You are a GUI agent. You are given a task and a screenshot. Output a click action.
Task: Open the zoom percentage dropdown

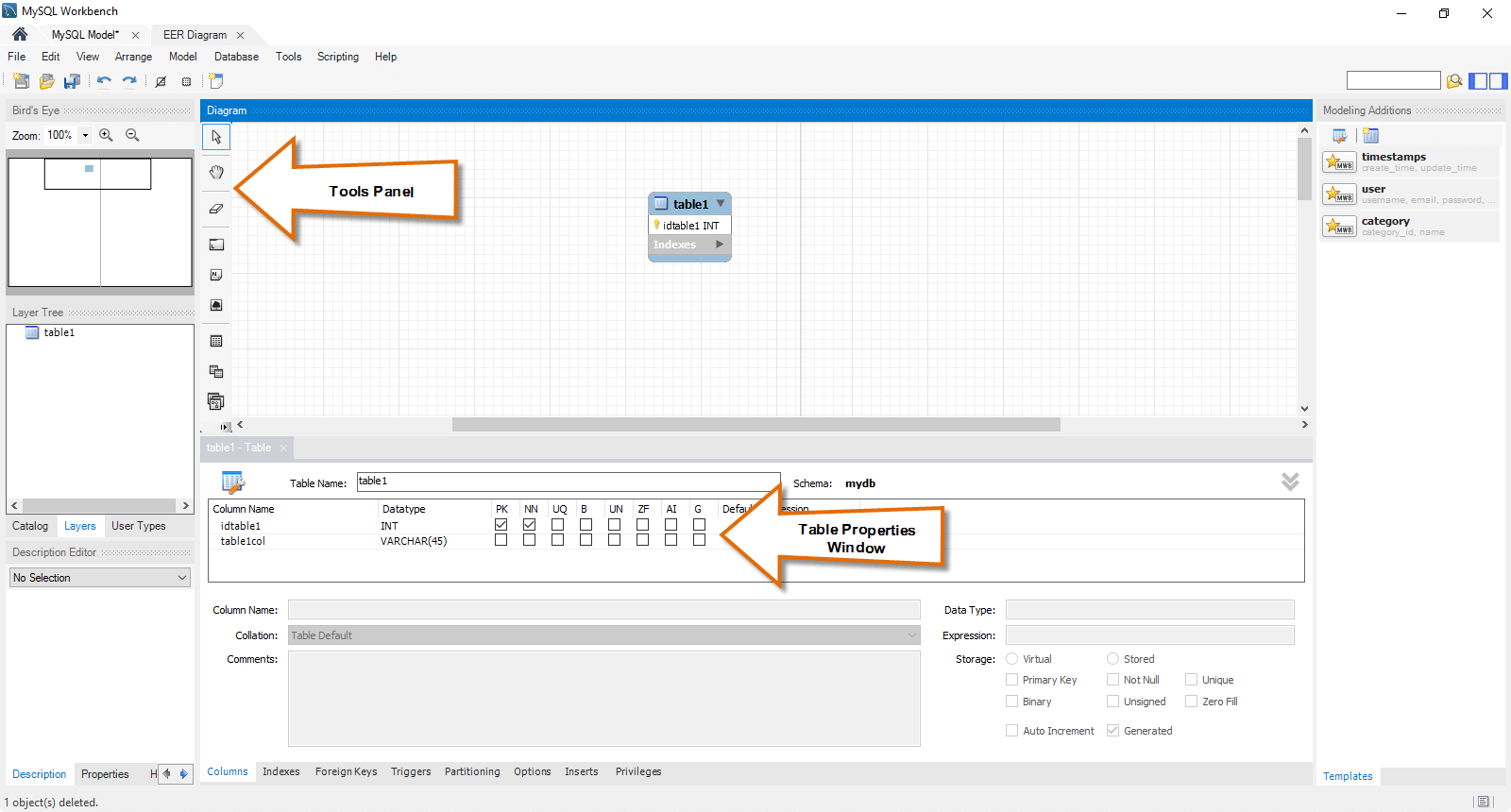85,135
